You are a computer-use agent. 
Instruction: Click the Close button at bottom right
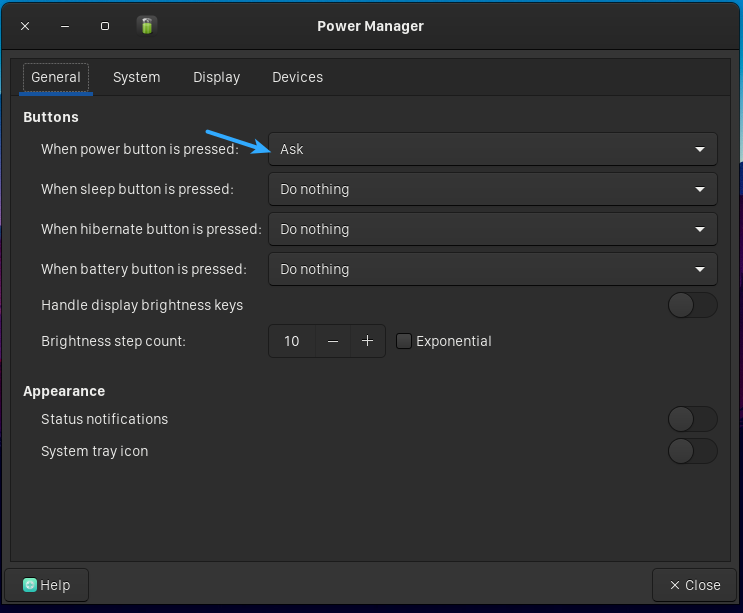point(694,585)
